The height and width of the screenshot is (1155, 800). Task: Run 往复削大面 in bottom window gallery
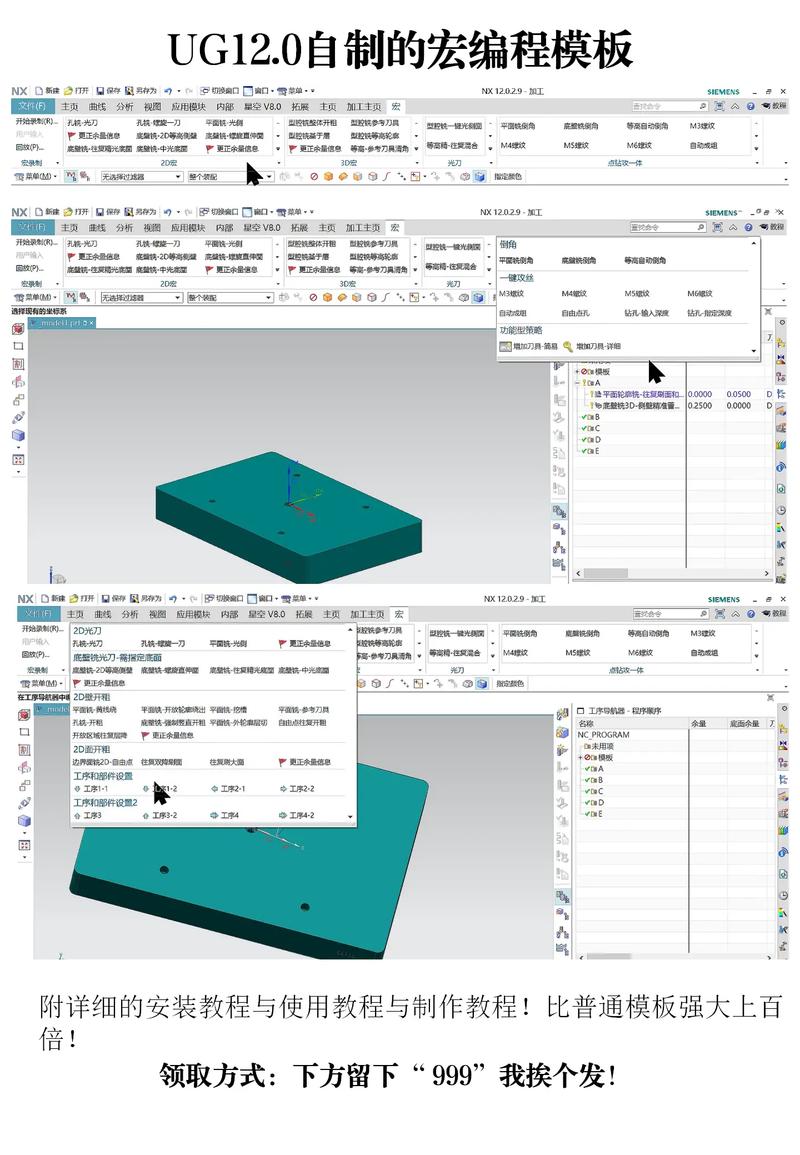tap(227, 762)
